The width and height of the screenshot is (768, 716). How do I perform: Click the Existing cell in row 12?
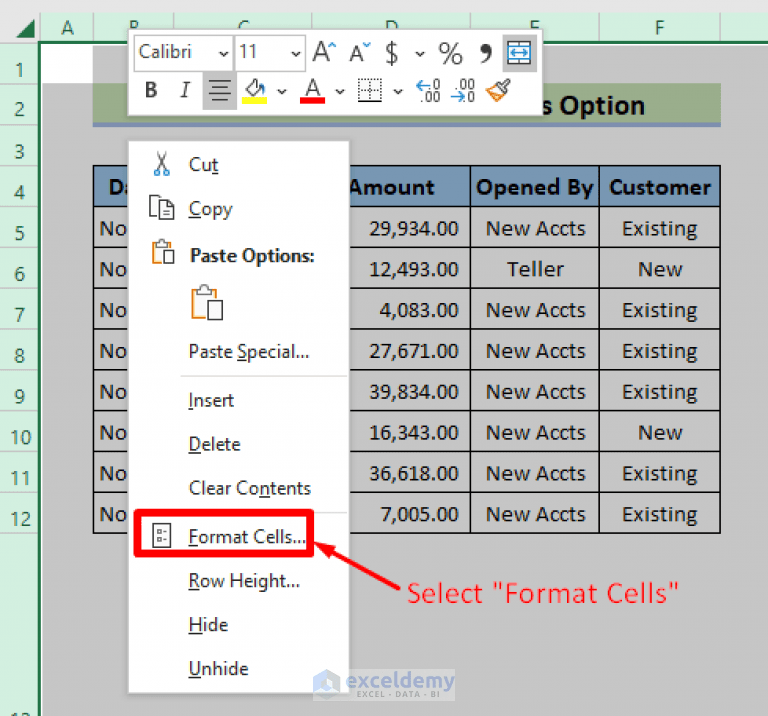coord(660,514)
